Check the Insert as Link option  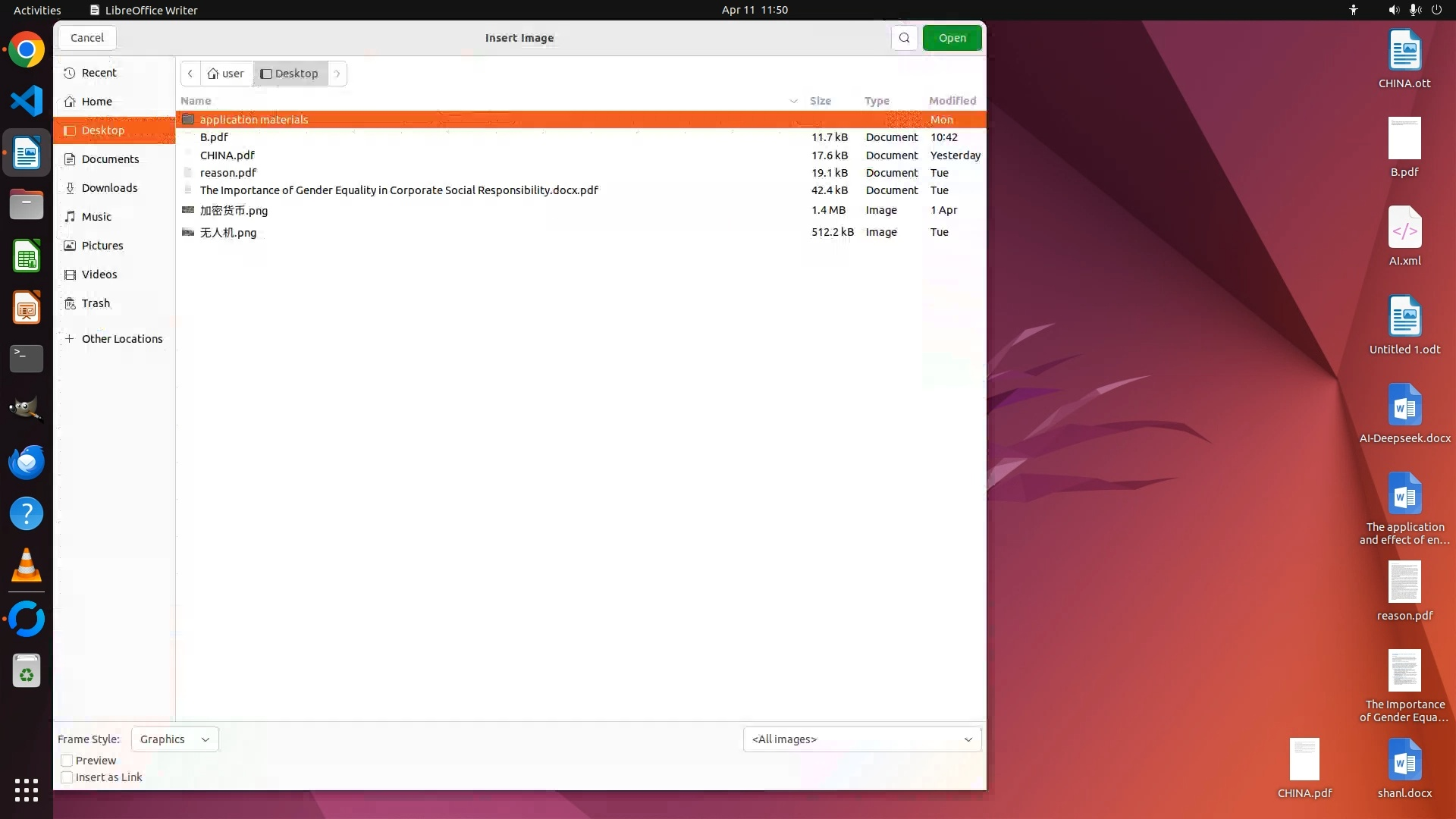click(x=67, y=777)
